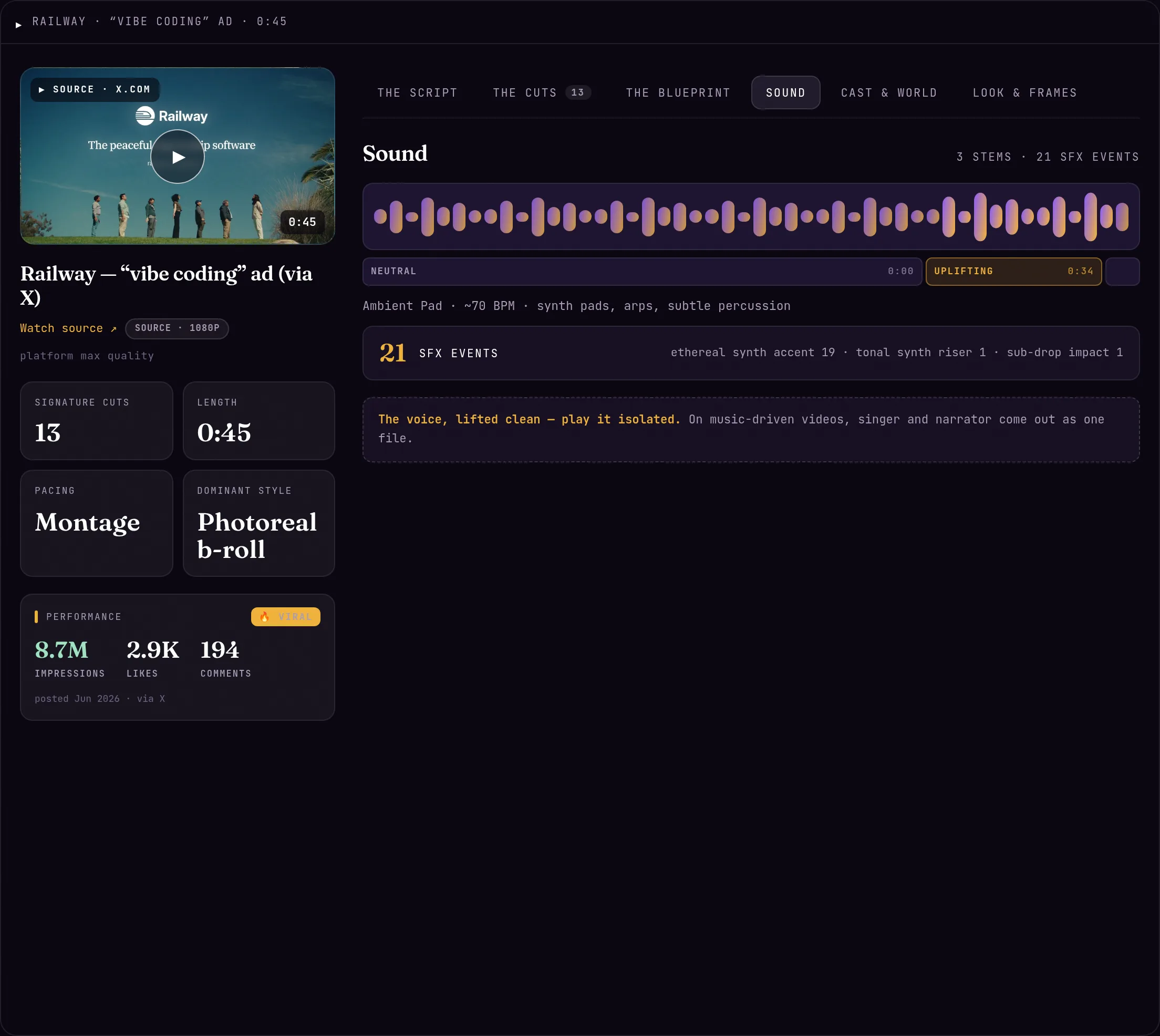1160x1036 pixels.
Task: Open the 21 SFX Events card
Action: pyautogui.click(x=751, y=353)
